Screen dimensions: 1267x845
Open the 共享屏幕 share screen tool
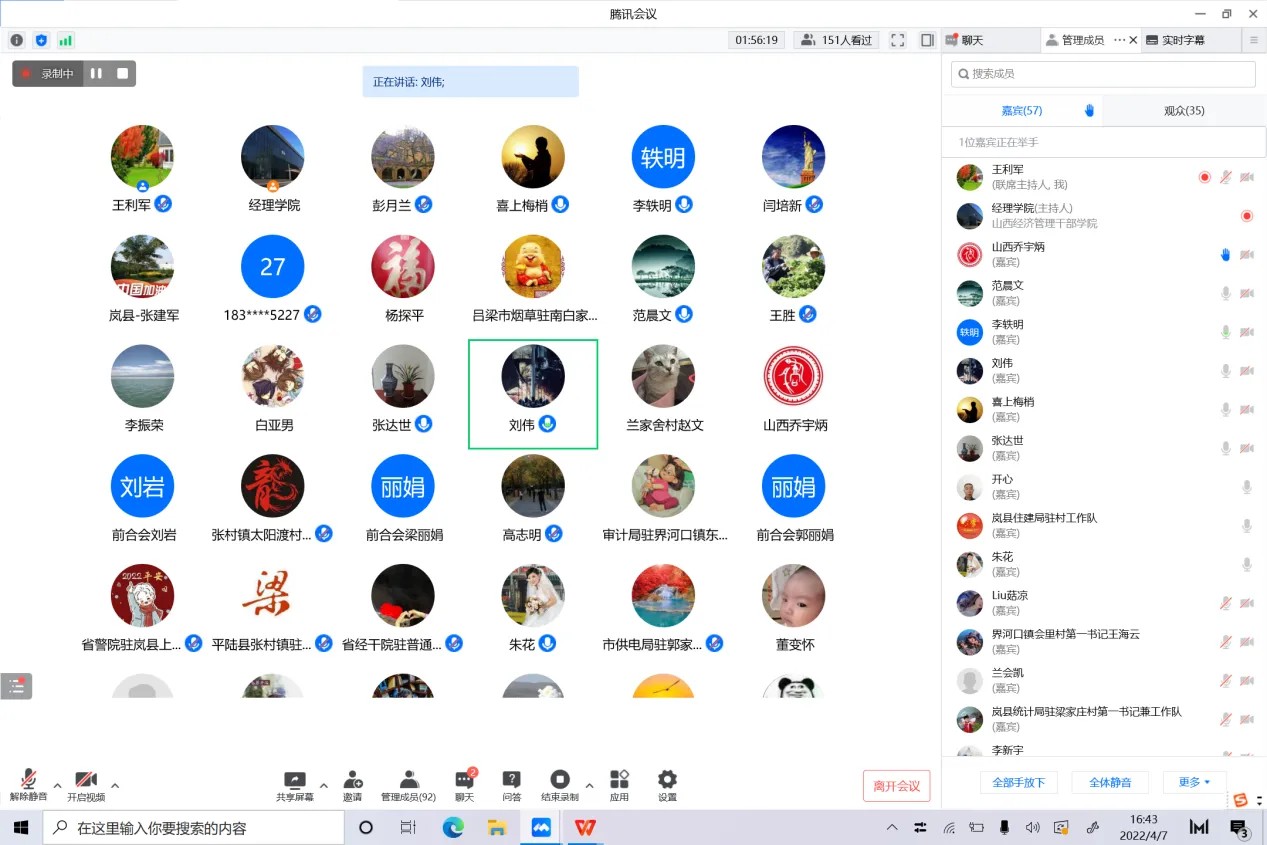point(294,785)
